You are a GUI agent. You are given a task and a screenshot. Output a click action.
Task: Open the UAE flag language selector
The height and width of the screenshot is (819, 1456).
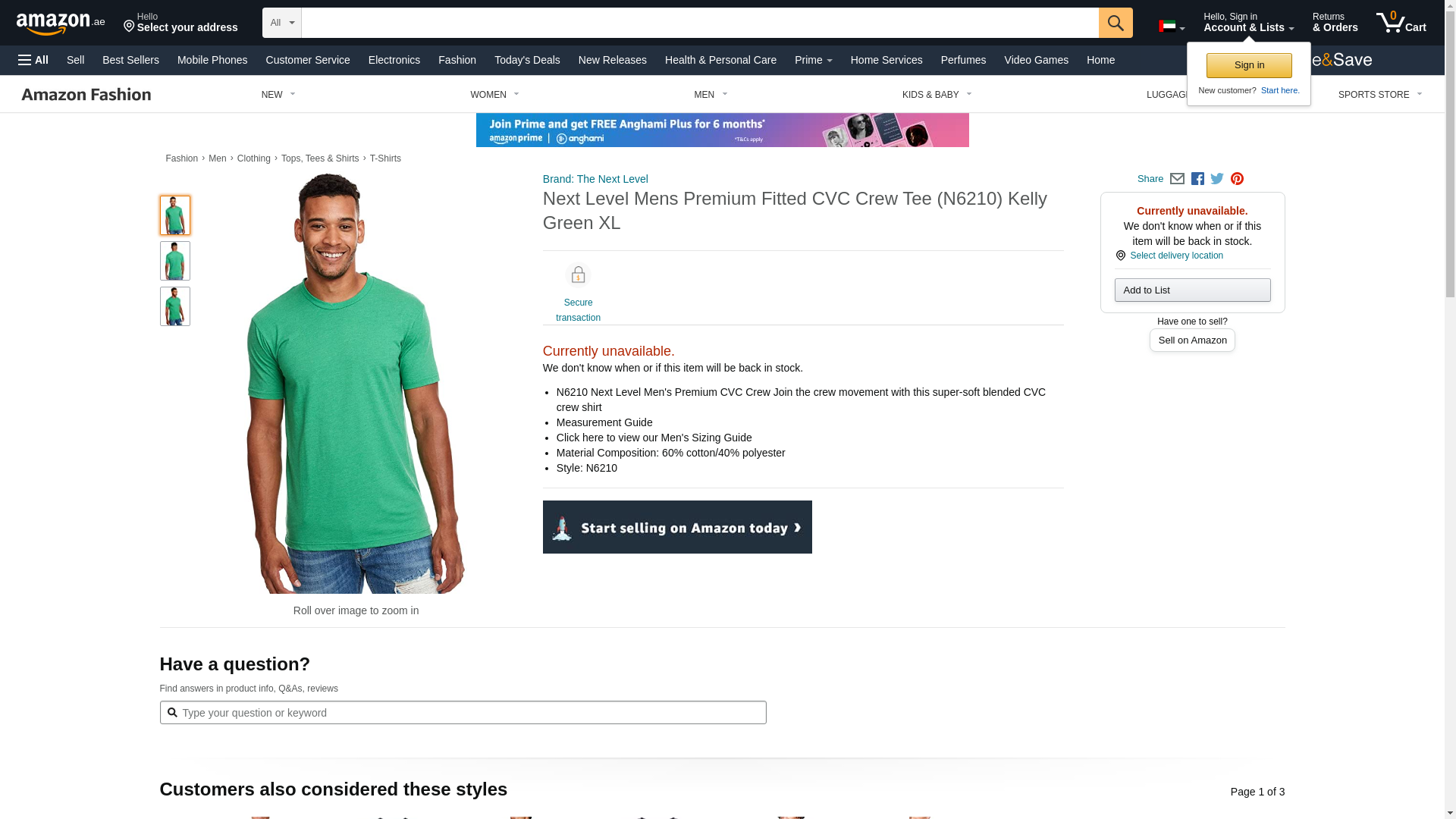(1172, 27)
